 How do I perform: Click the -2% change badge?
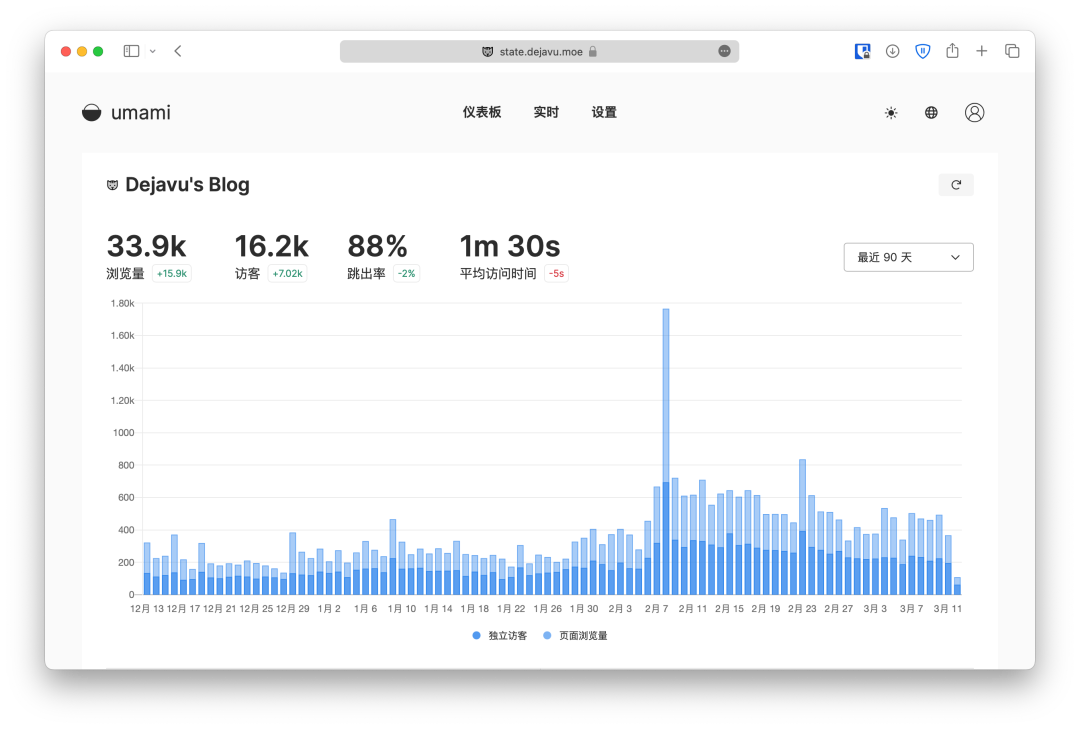pos(406,274)
